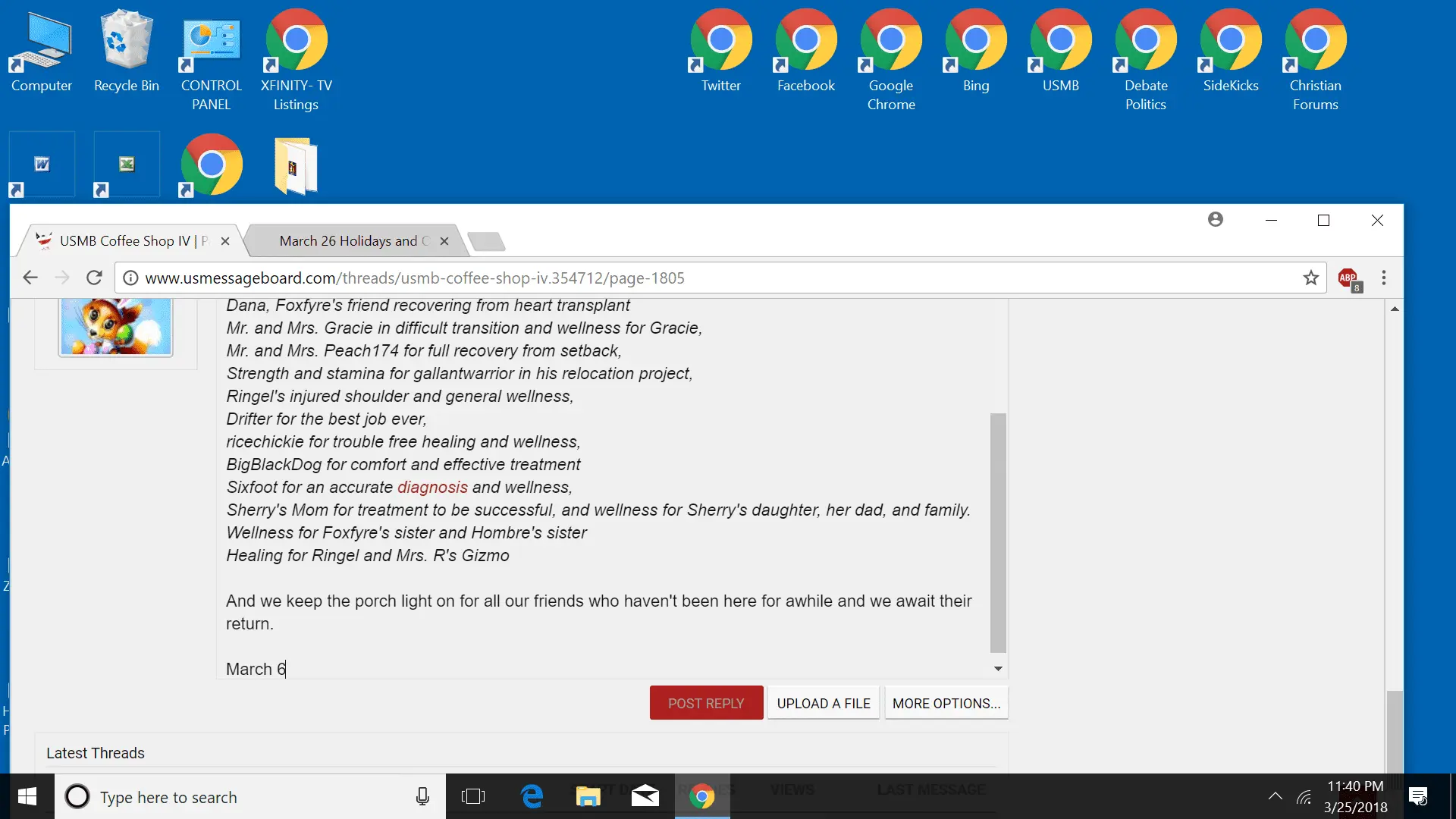The image size is (1456, 819).
Task: Switch to the March 26 Holidays tab
Action: 349,241
